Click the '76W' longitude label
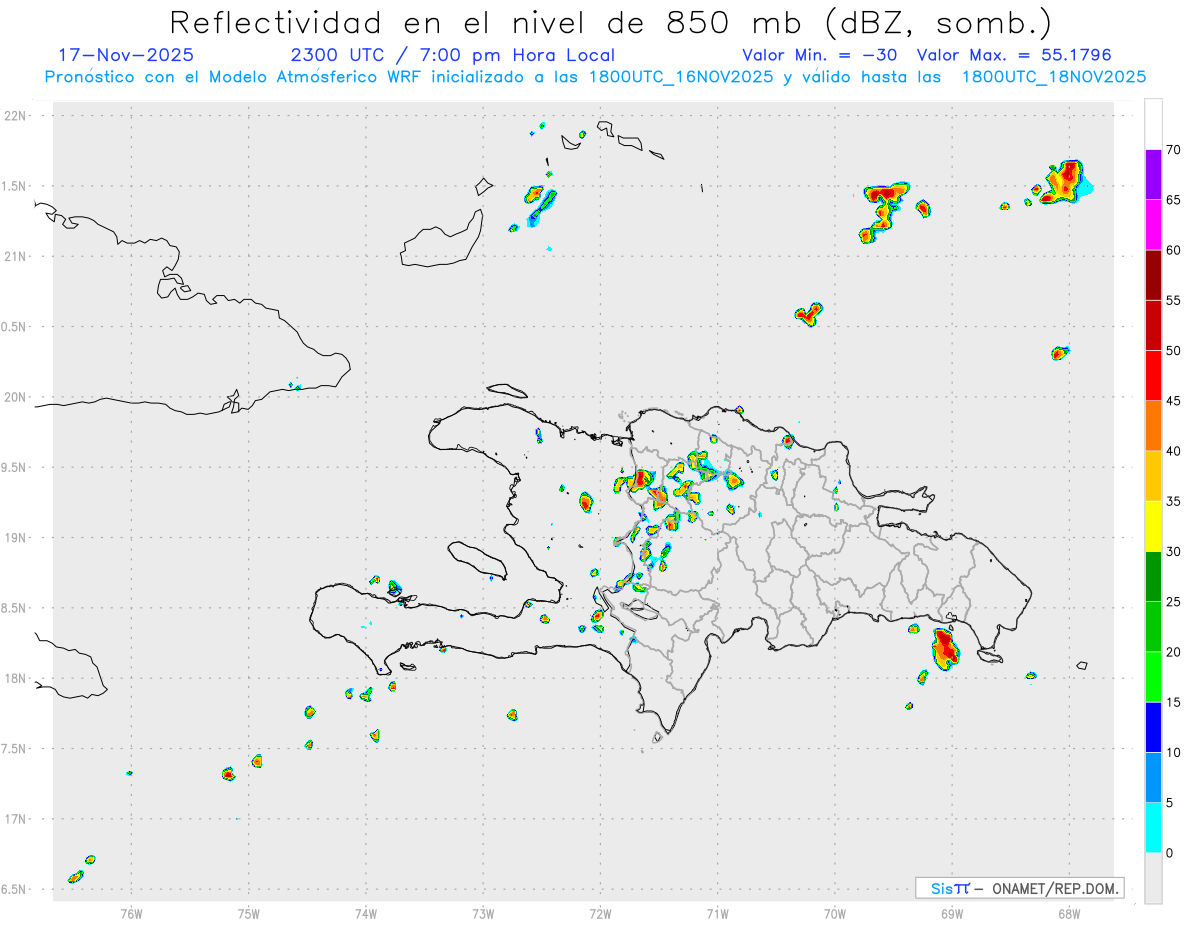Screen dimensions: 1200x927 coord(131,912)
